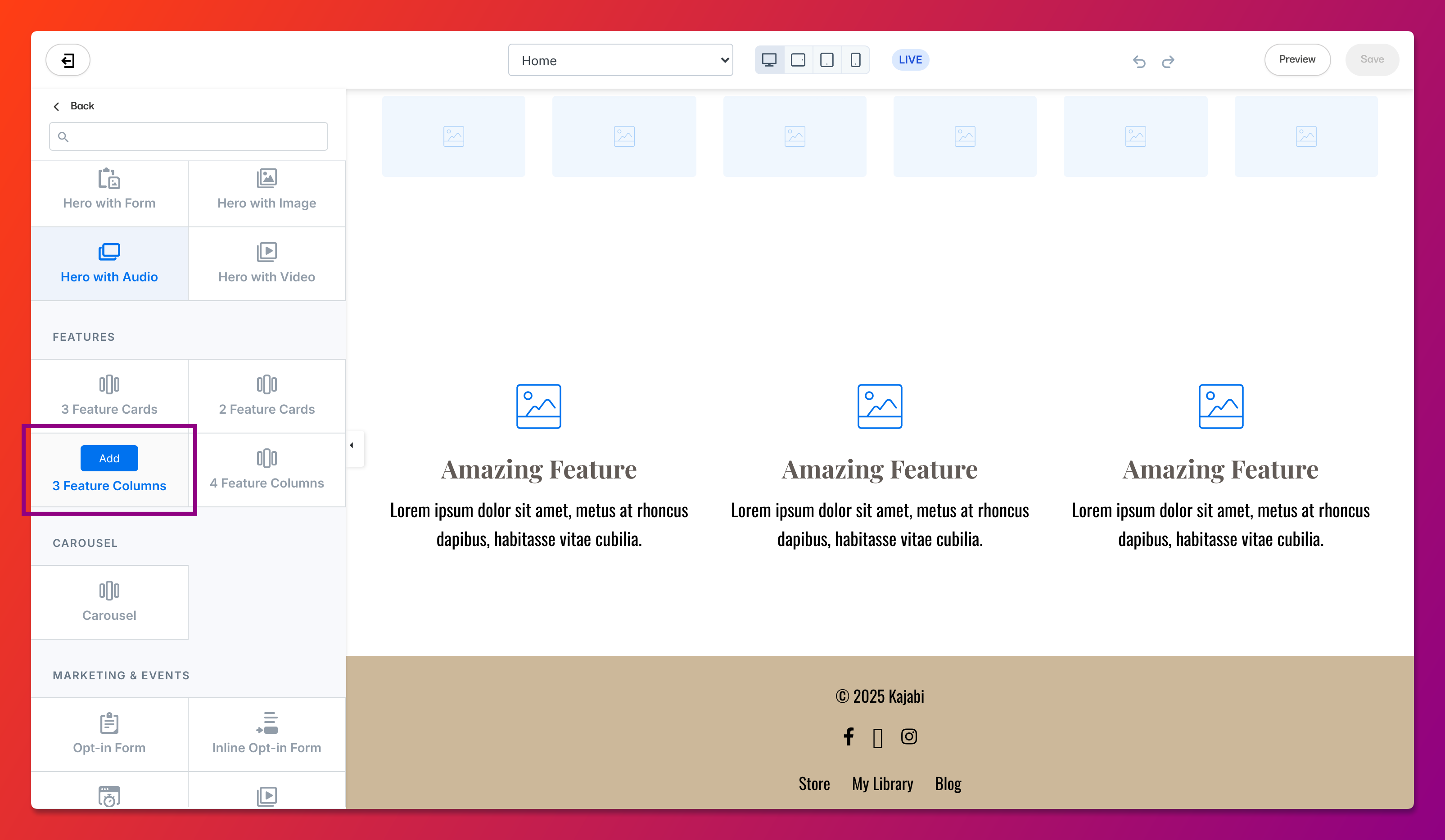This screenshot has width=1445, height=840.
Task: Click the middle footer social icon
Action: tap(878, 738)
